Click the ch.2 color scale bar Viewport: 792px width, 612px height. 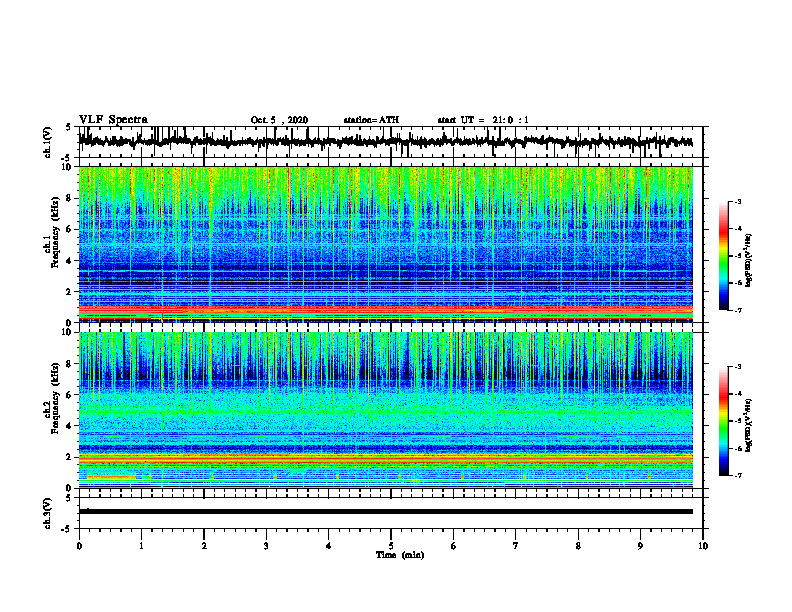point(724,420)
